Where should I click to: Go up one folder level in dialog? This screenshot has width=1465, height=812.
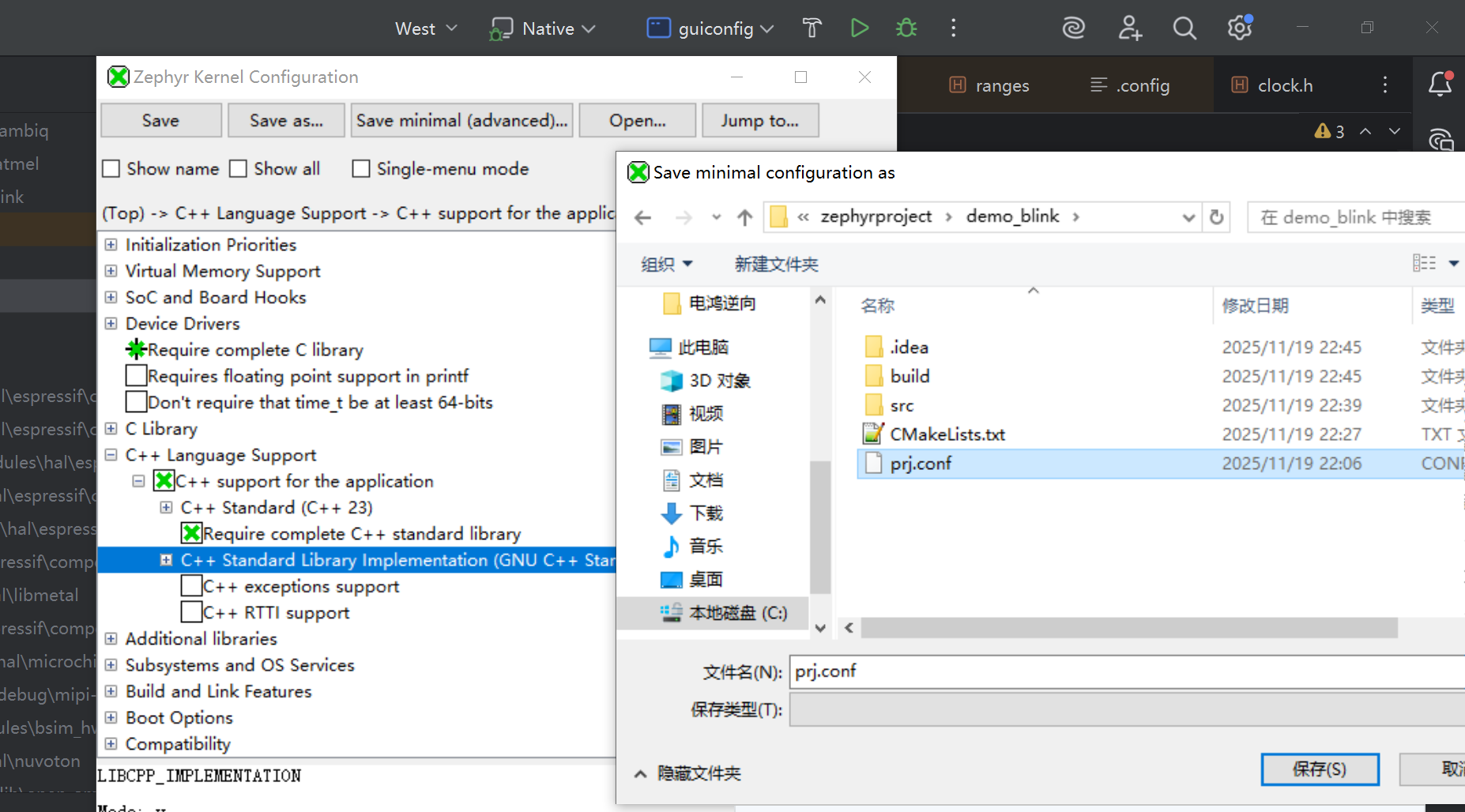[744, 217]
